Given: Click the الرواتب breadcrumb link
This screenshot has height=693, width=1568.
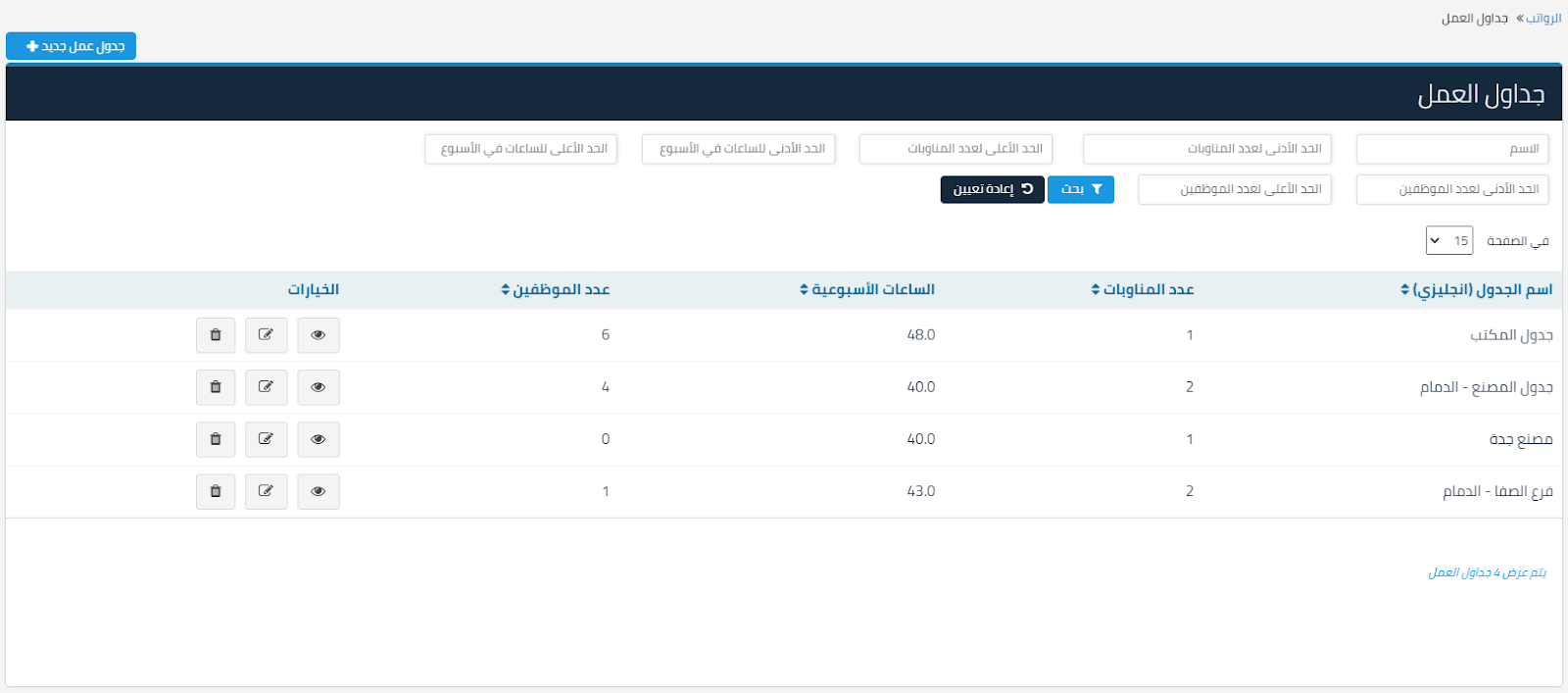Looking at the screenshot, I should pos(1543,19).
